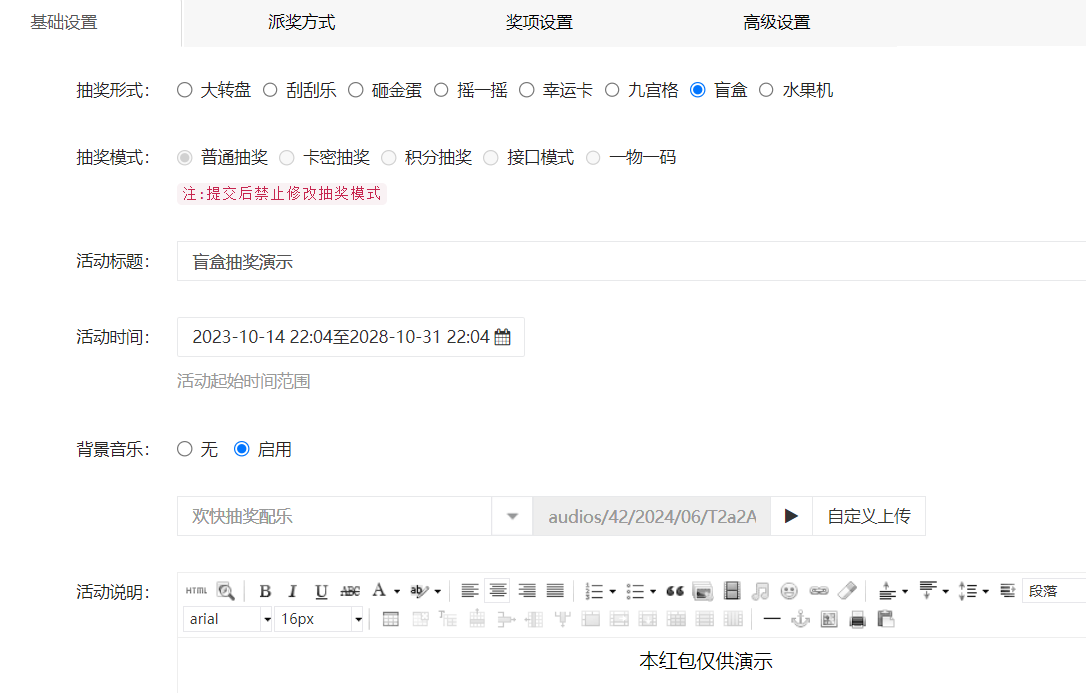Apply strikethrough ABC formatting
Viewport: 1086px width, 693px height.
pos(350,591)
